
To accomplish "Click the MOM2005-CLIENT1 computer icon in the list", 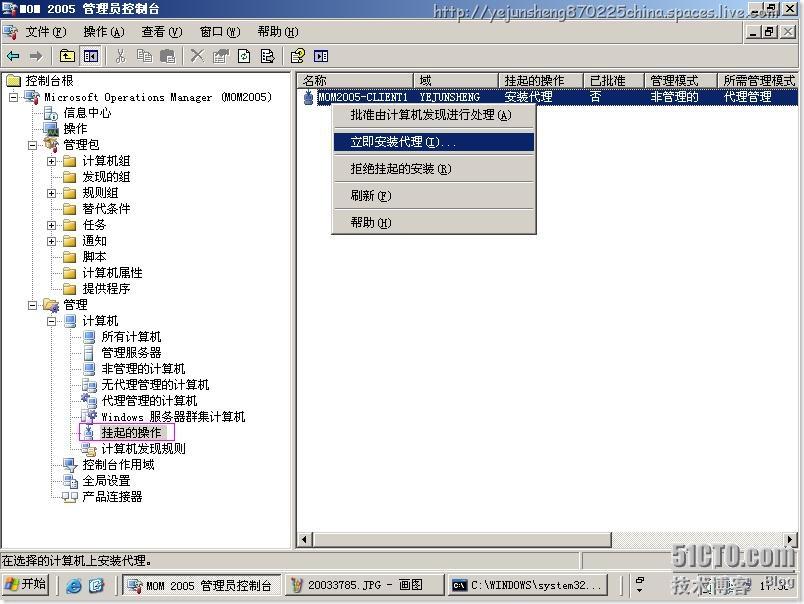I will (x=308, y=96).
